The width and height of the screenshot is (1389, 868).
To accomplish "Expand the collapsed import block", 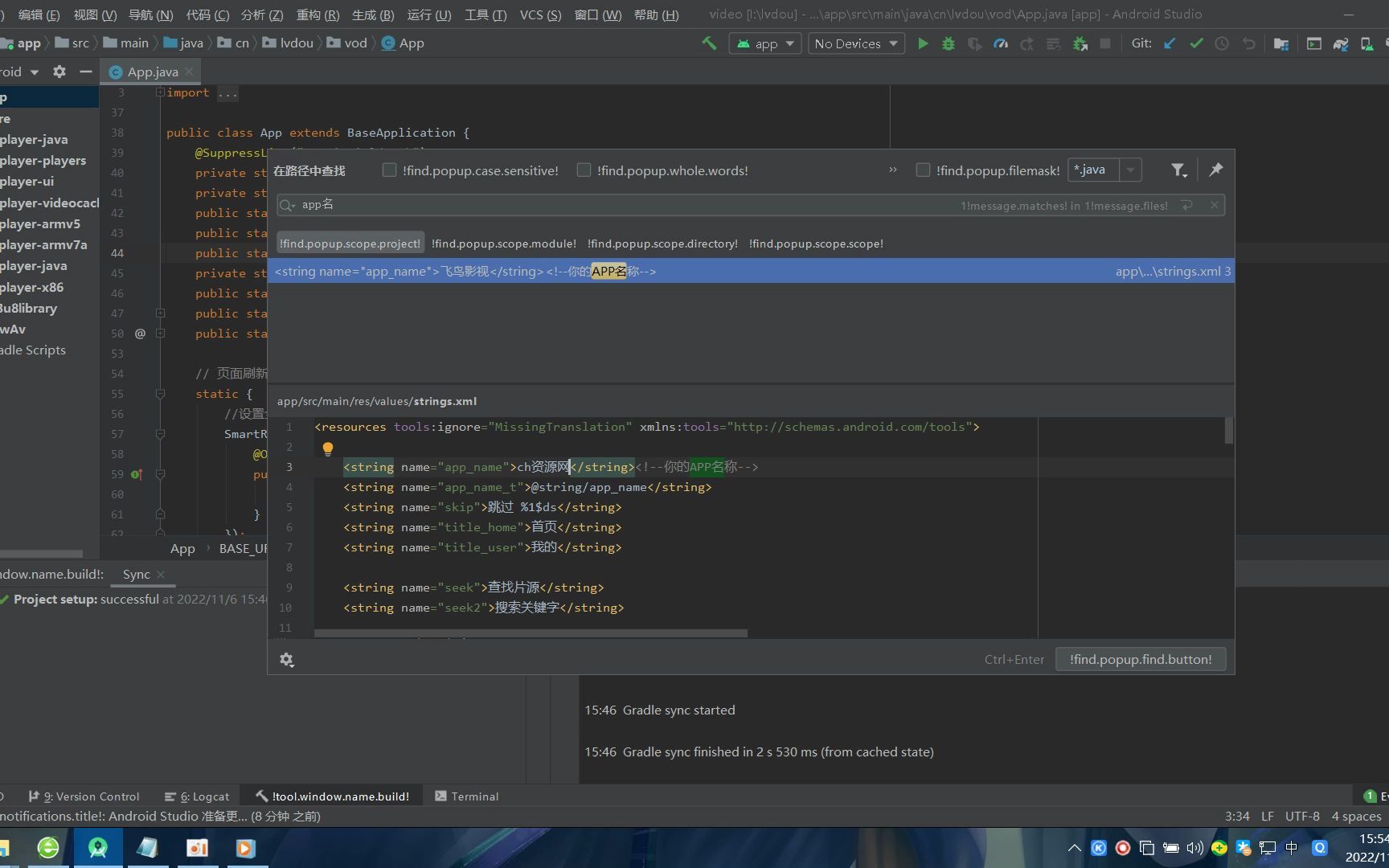I will [160, 92].
